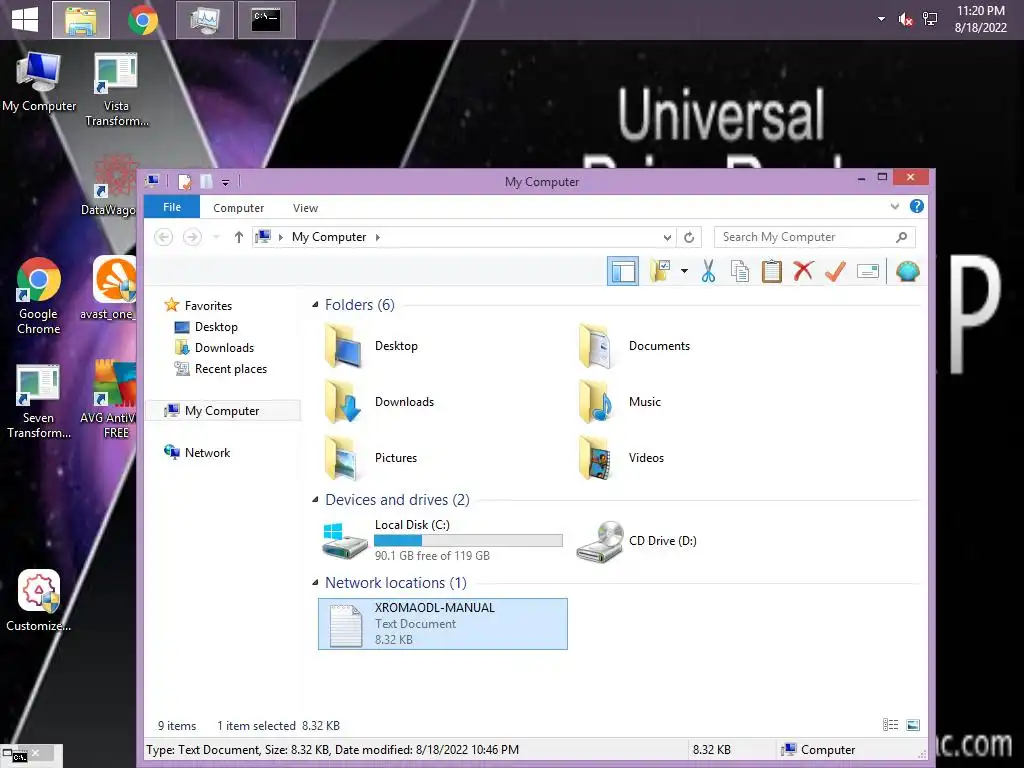Select the Downloads folder in Folders
This screenshot has width=1024, height=768.
tap(379, 402)
